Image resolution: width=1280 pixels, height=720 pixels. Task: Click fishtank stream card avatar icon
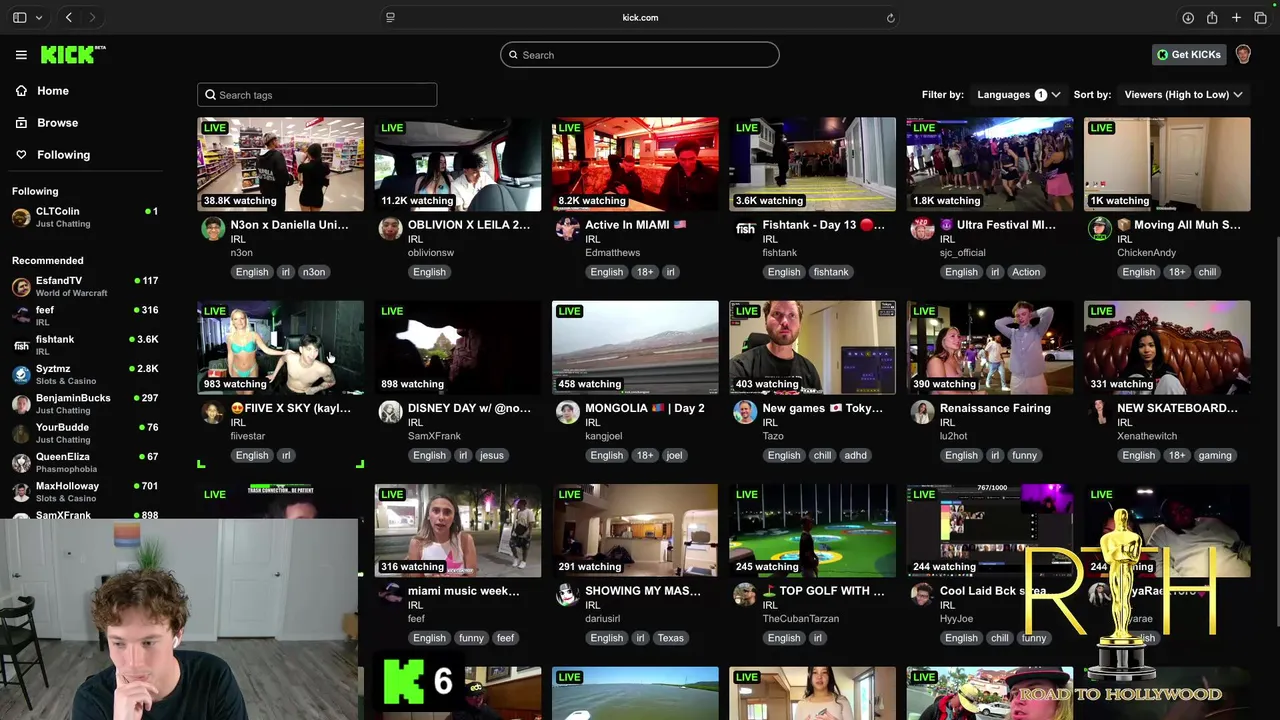(x=745, y=229)
